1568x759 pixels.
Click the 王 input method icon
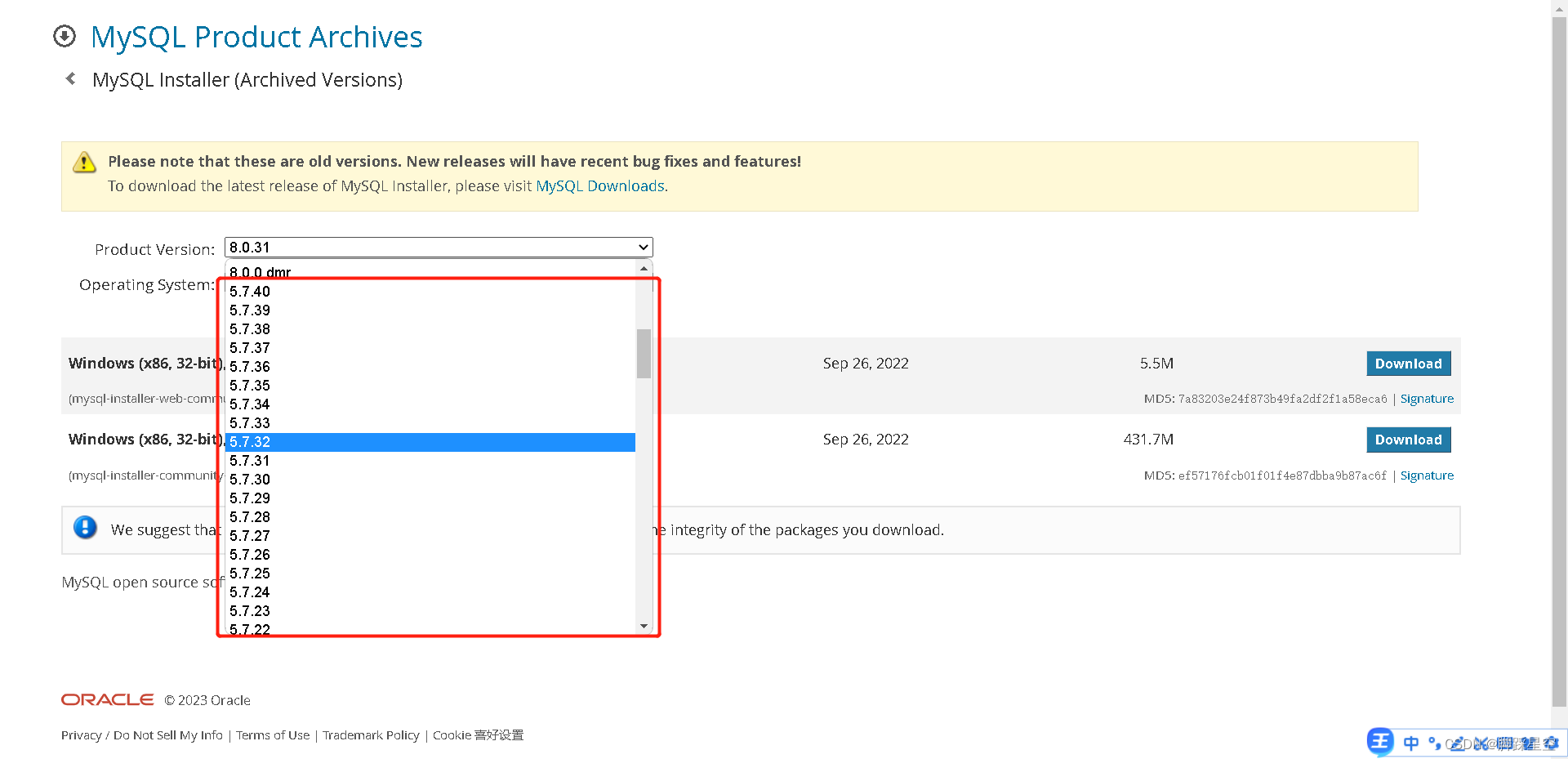pos(1380,741)
